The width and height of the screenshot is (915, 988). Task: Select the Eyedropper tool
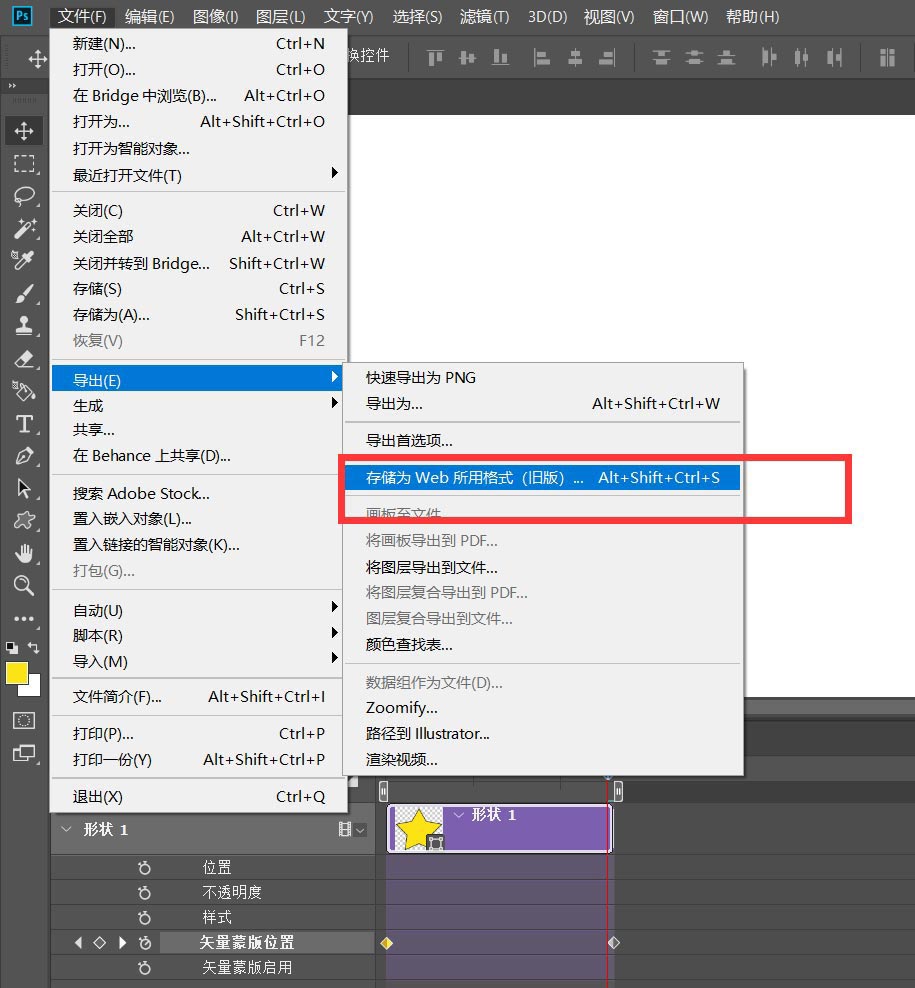24,260
